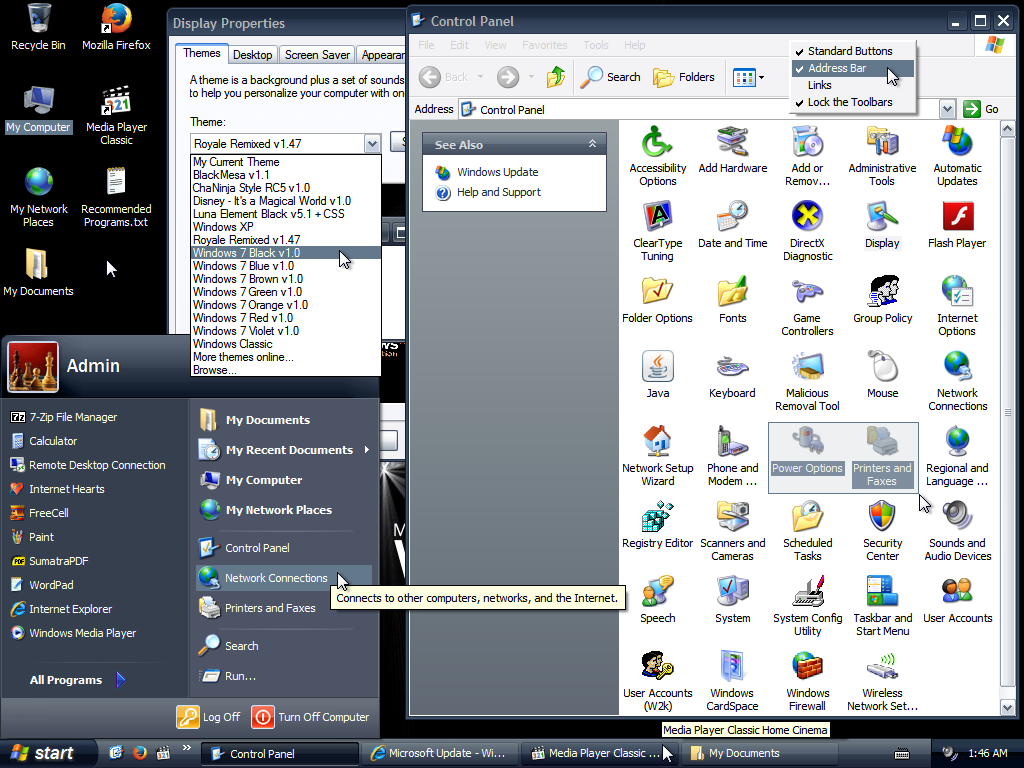Select the Themes tab
The width and height of the screenshot is (1024, 768).
(201, 54)
